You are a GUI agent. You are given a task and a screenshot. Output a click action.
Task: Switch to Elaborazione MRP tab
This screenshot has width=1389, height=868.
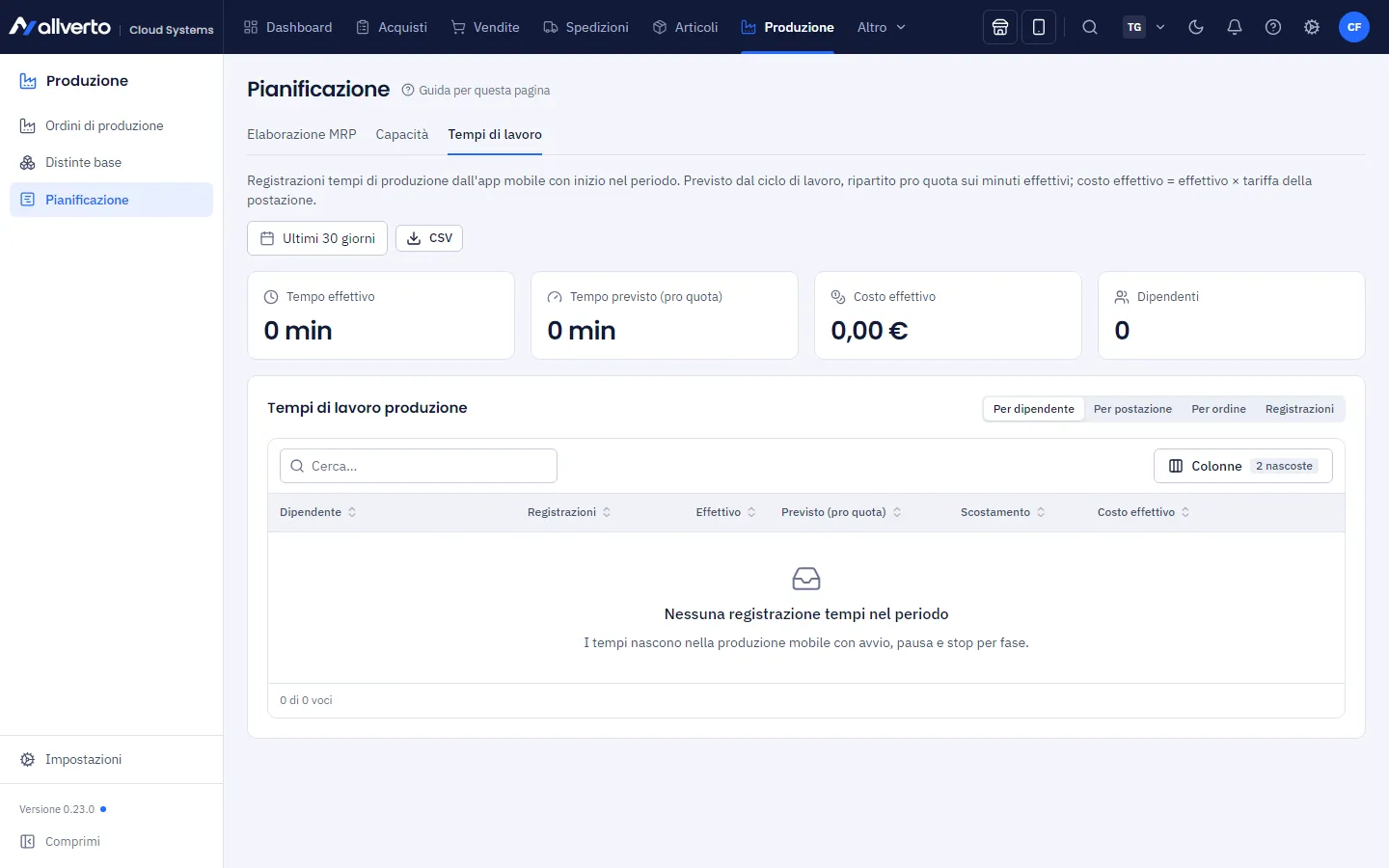click(x=302, y=134)
